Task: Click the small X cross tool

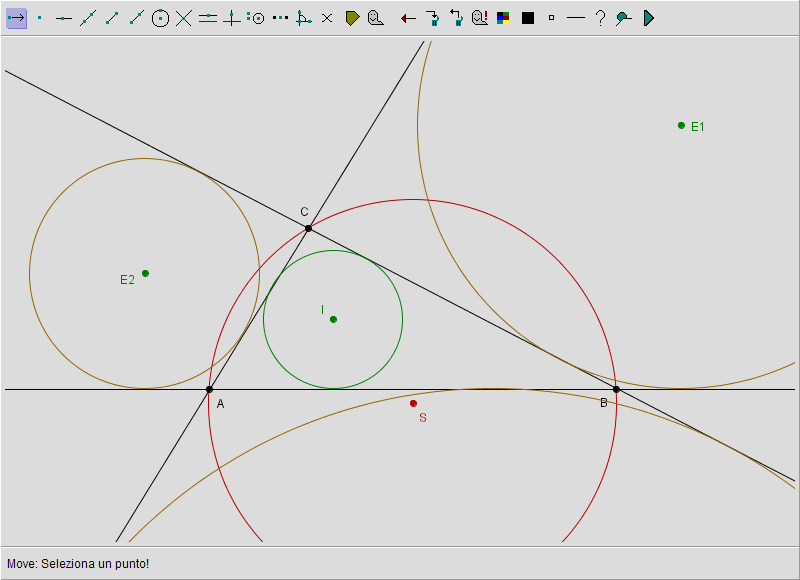Action: [327, 18]
